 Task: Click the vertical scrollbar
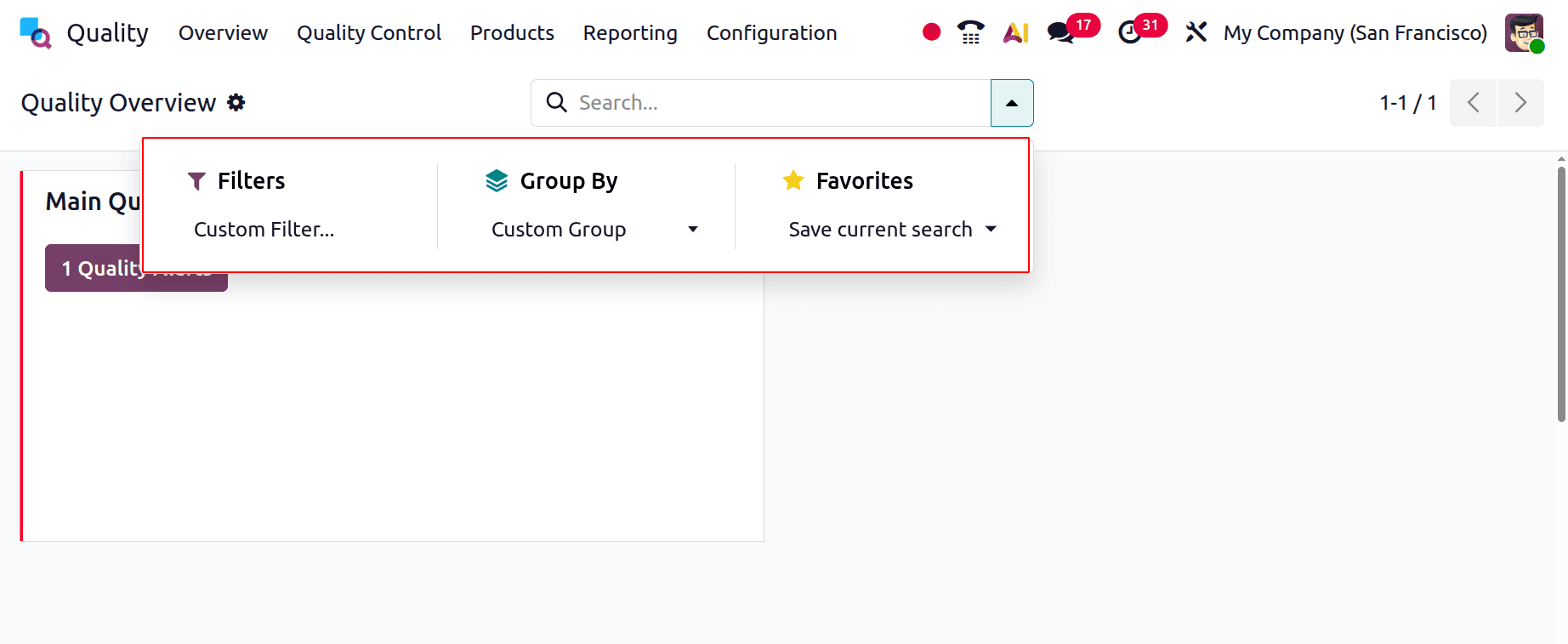(1561, 294)
